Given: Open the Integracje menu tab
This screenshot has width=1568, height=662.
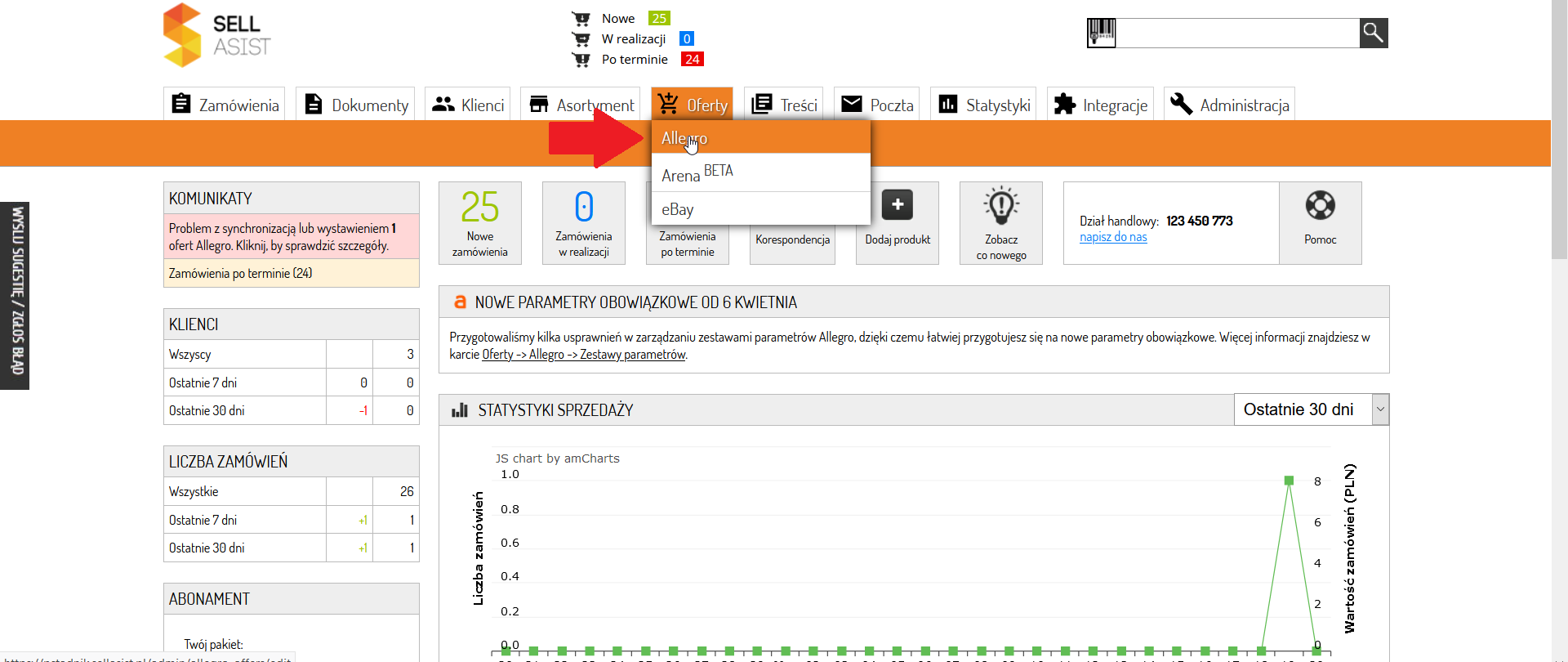Looking at the screenshot, I should click(1100, 105).
